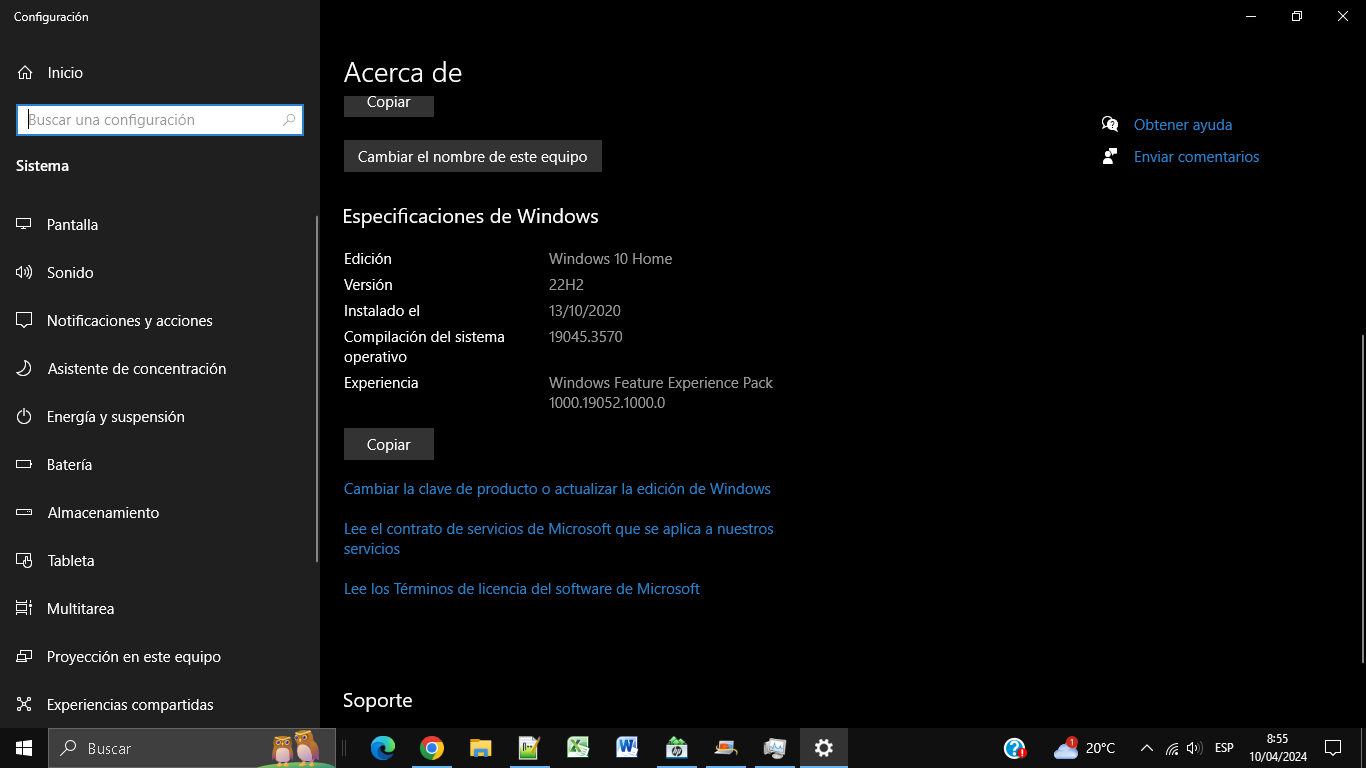The image size is (1366, 768).
Task: Click the Enviar comentarios person icon
Action: tap(1109, 156)
